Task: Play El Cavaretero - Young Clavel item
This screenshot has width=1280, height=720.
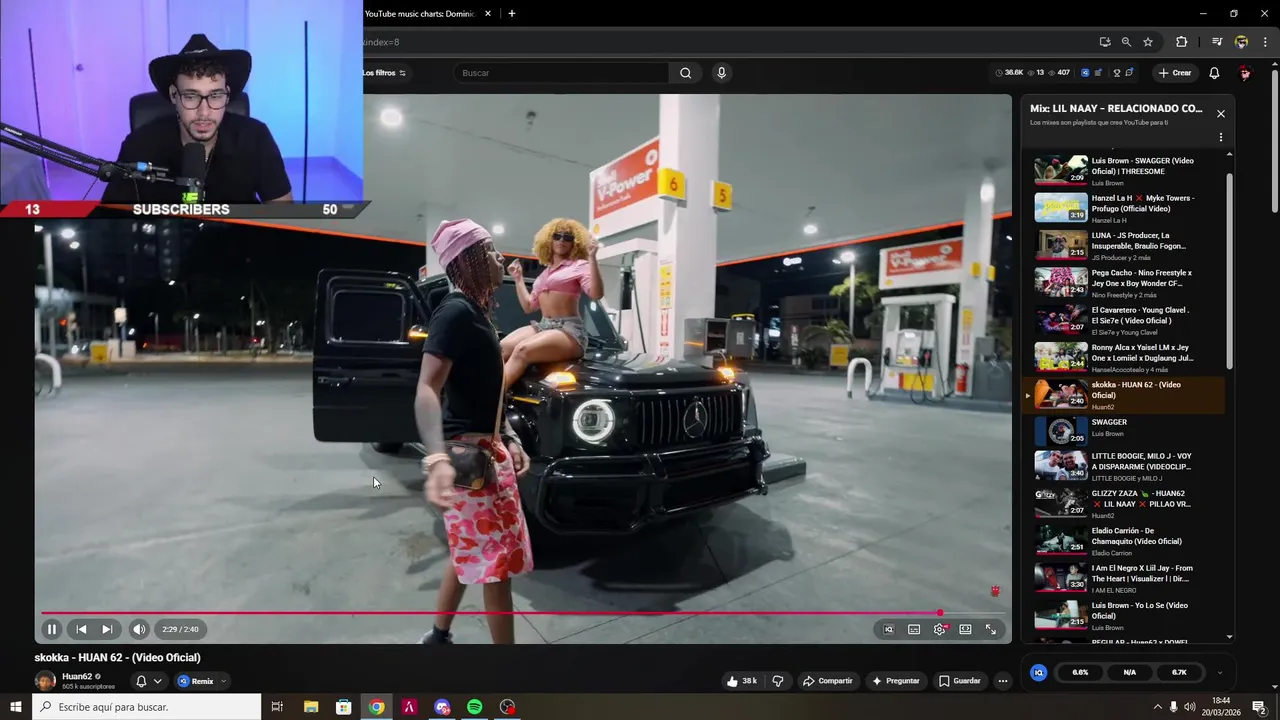Action: [x=1124, y=320]
